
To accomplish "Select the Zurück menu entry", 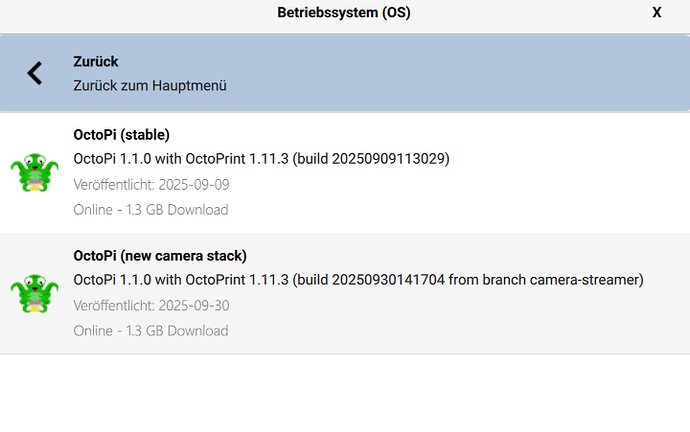I will tap(96, 62).
